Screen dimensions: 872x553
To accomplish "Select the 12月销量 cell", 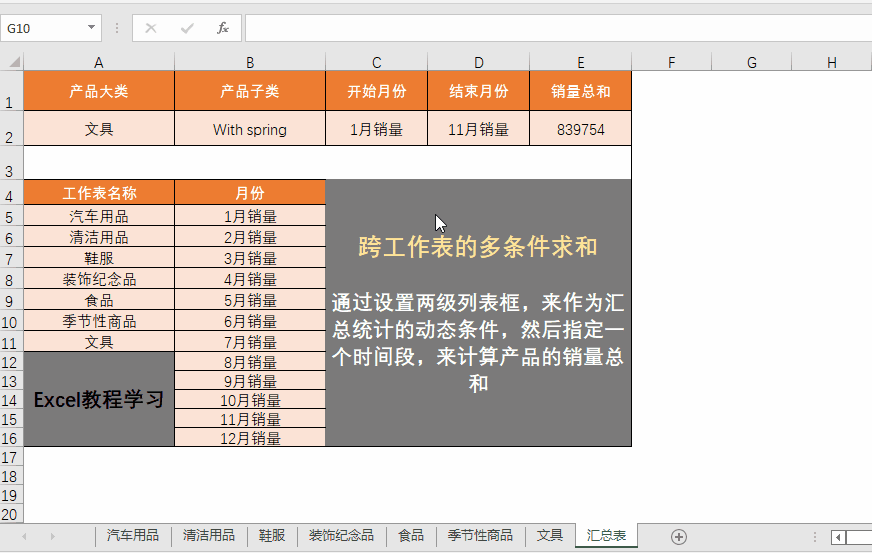I will pyautogui.click(x=250, y=437).
